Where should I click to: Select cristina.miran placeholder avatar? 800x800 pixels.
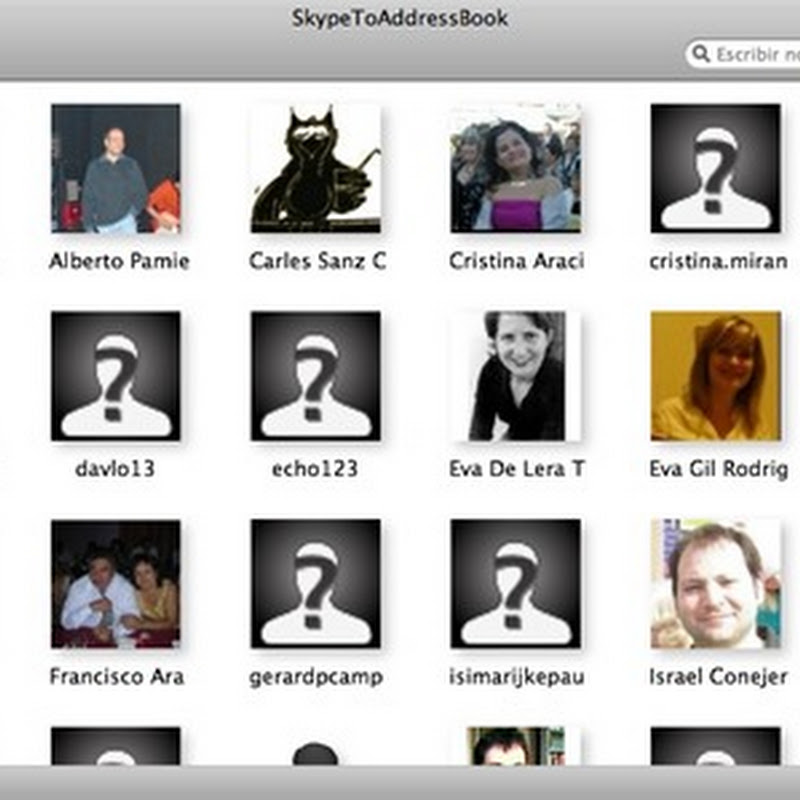pyautogui.click(x=716, y=168)
